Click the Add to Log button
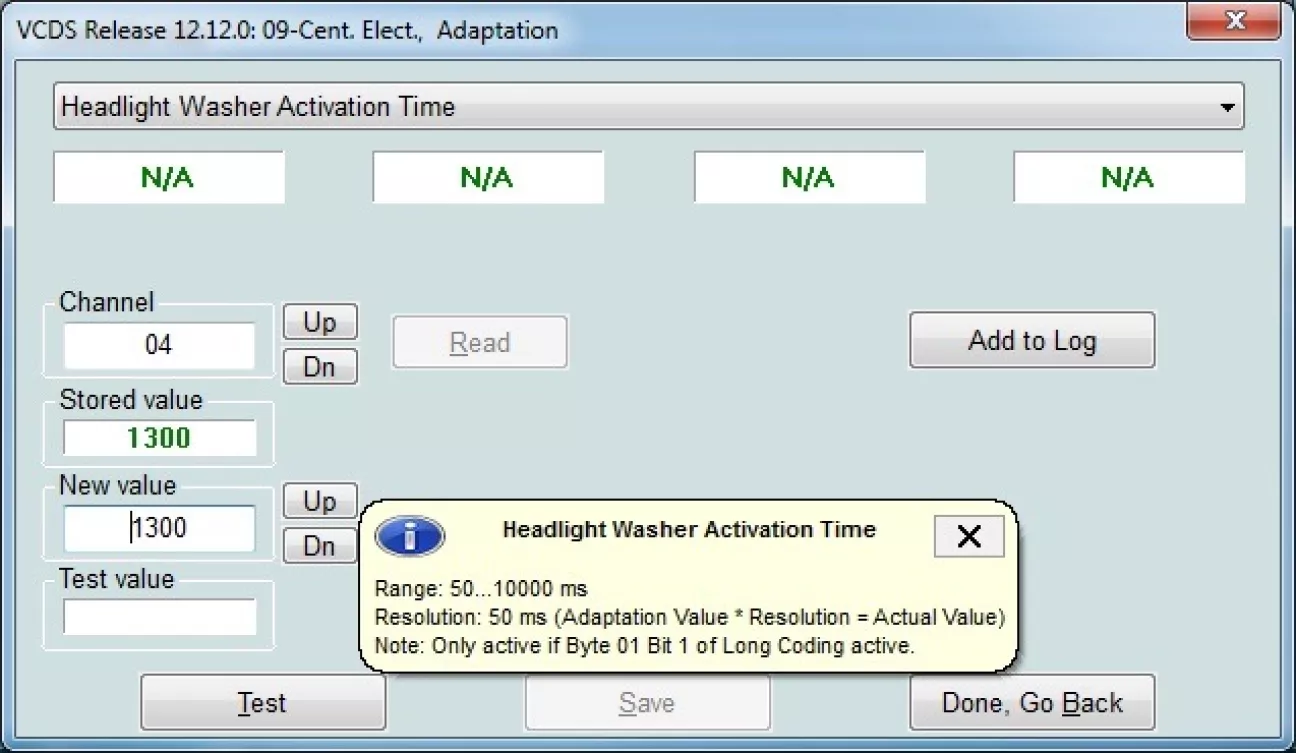This screenshot has width=1296, height=753. pos(1031,341)
